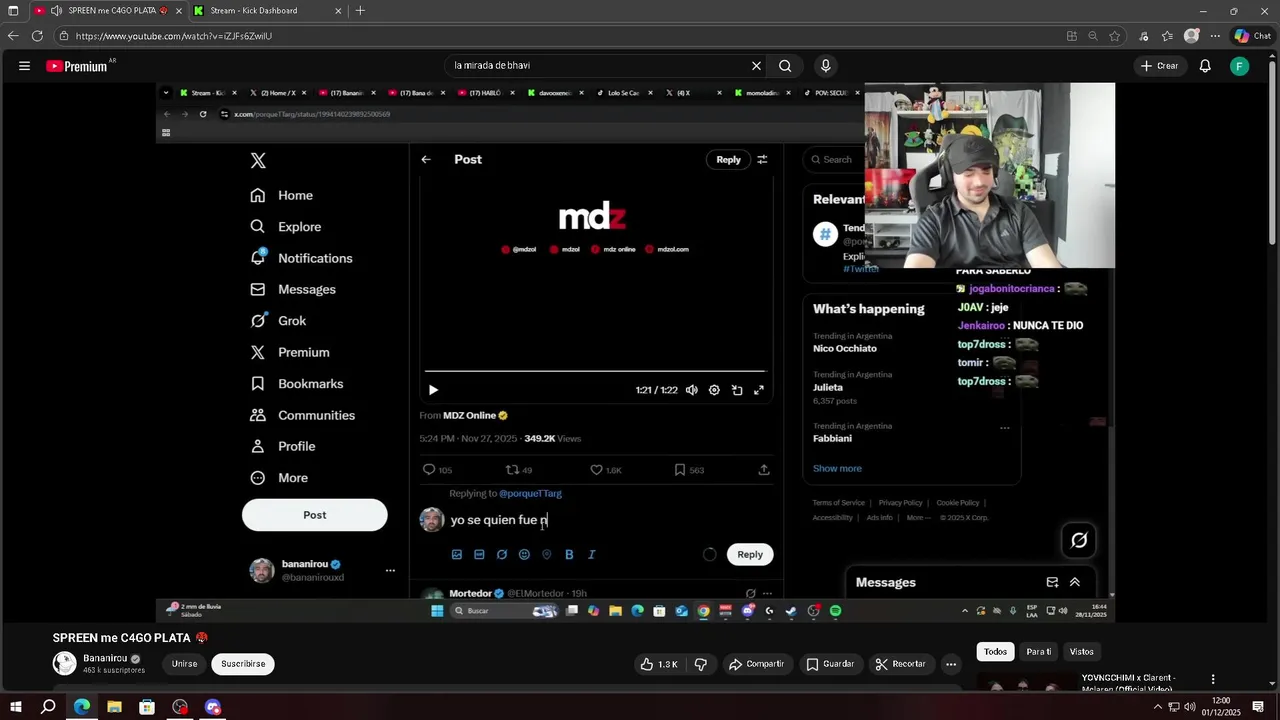Open options menu for YOVNGCHIMI video

(1213, 679)
